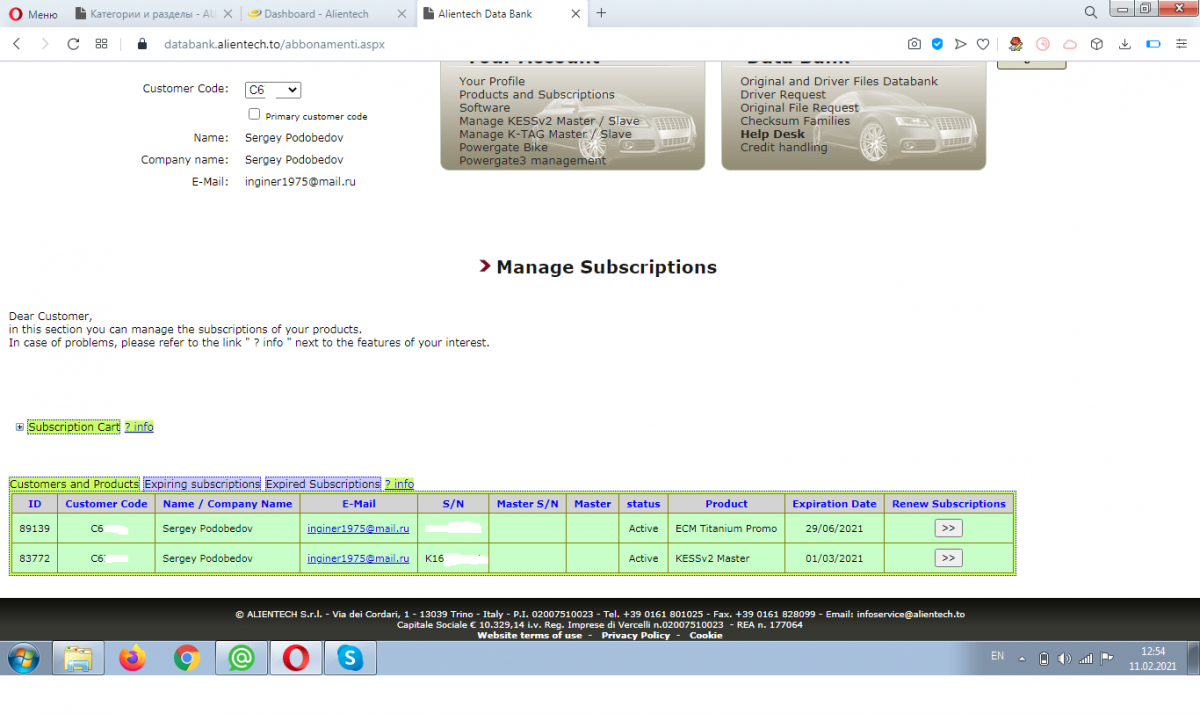The image size is (1200, 714).
Task: Click the Subscription Cart label
Action: tap(74, 427)
